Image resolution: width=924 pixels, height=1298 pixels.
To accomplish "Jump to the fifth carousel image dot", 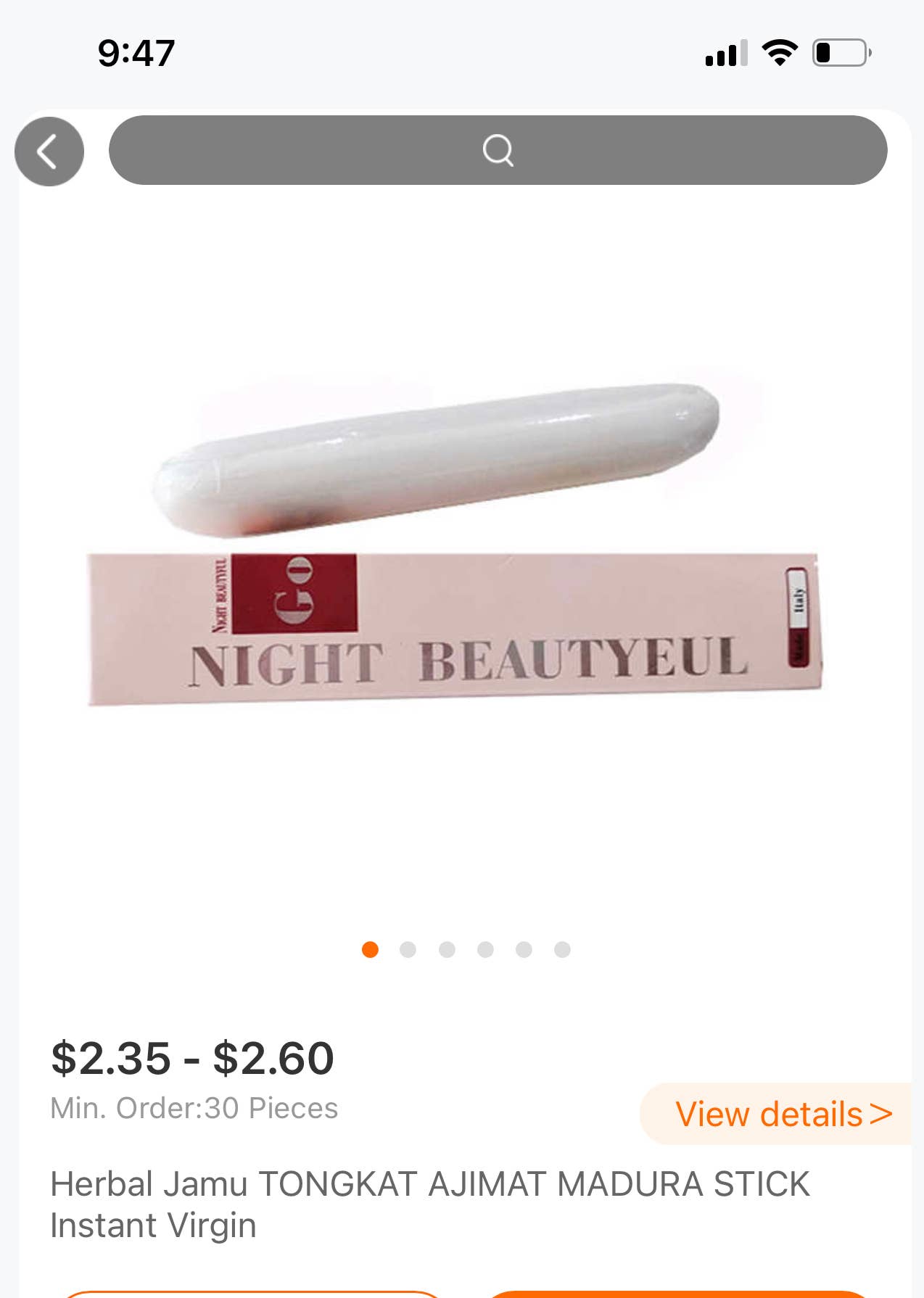I will [524, 949].
